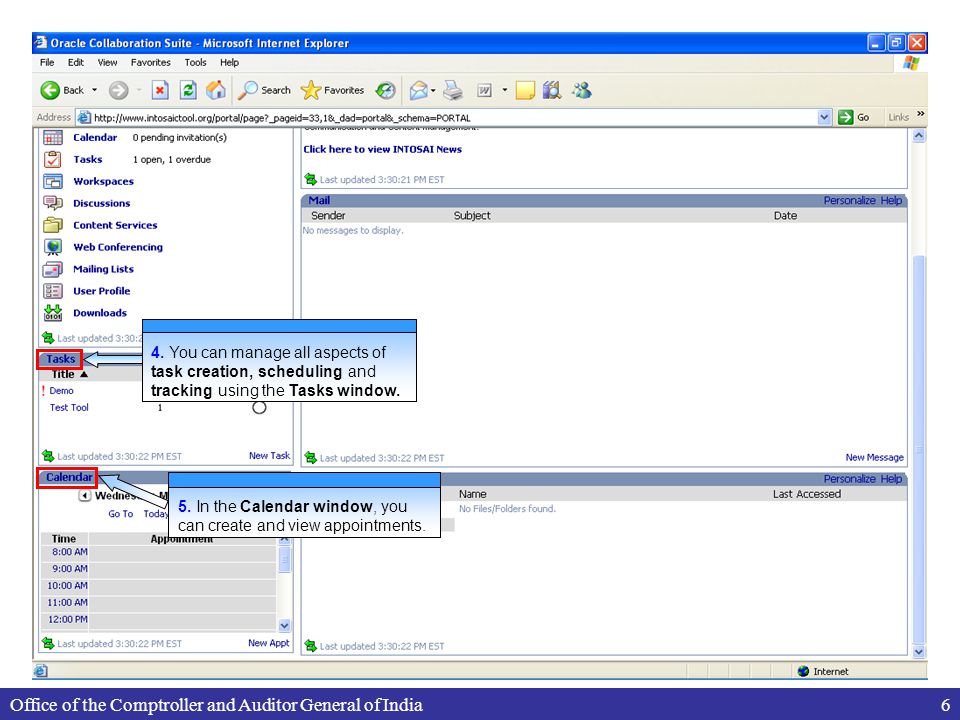Open Search from the toolbar
This screenshot has height=720, width=960.
coord(264,91)
